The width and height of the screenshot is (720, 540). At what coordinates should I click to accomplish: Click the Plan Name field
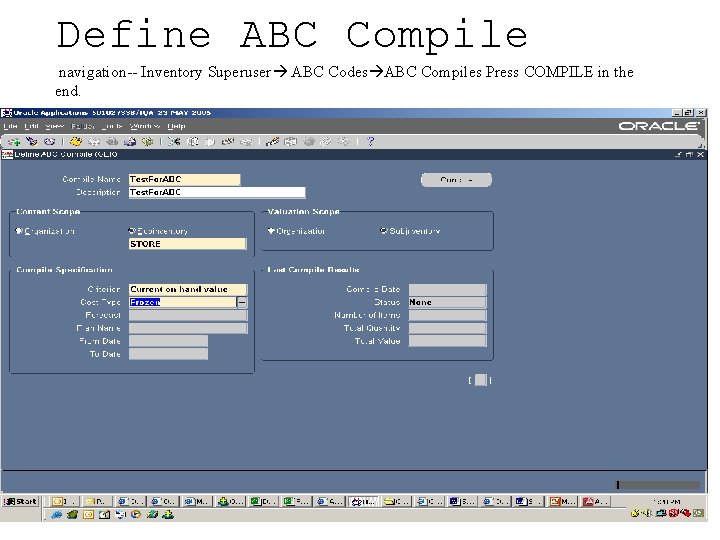[188, 328]
